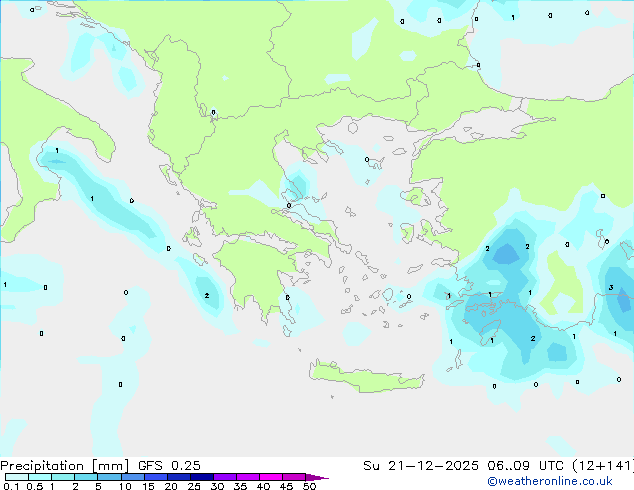634x490 pixels.
Task: Pick legend swatch between 20 and 25
Action: [x=179, y=477]
